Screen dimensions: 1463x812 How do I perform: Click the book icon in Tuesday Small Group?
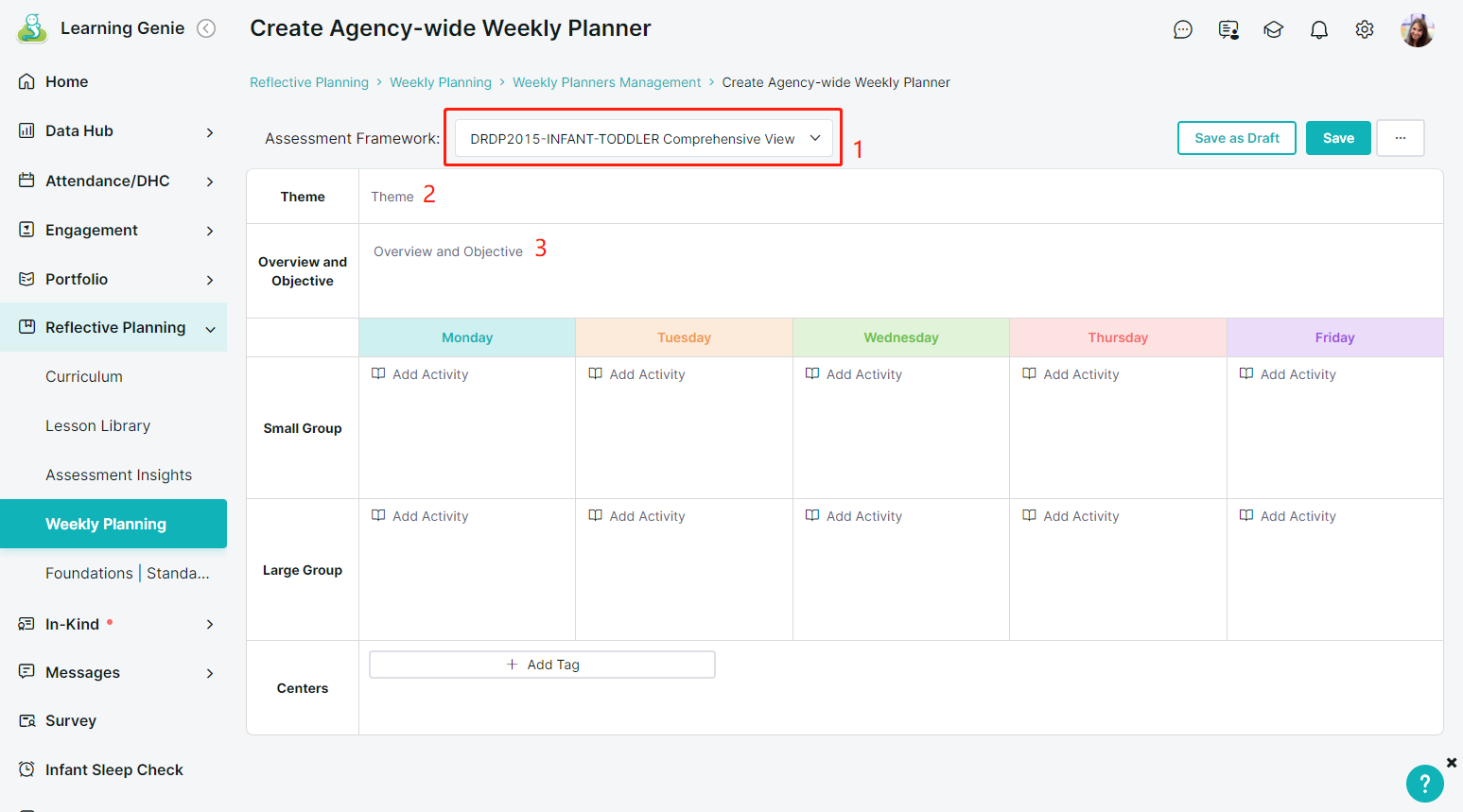595,374
